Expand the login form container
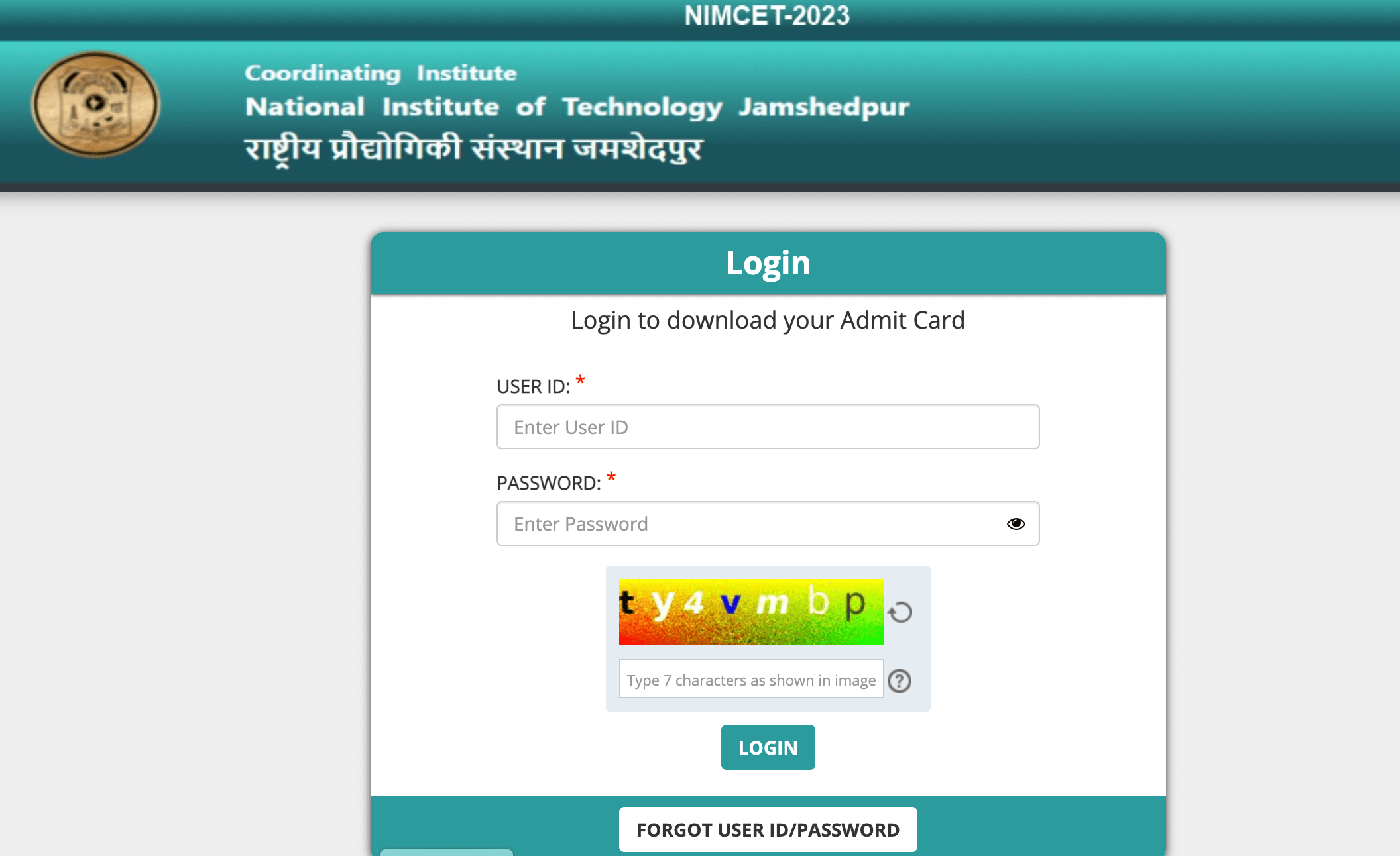This screenshot has height=856, width=1400. [767, 262]
